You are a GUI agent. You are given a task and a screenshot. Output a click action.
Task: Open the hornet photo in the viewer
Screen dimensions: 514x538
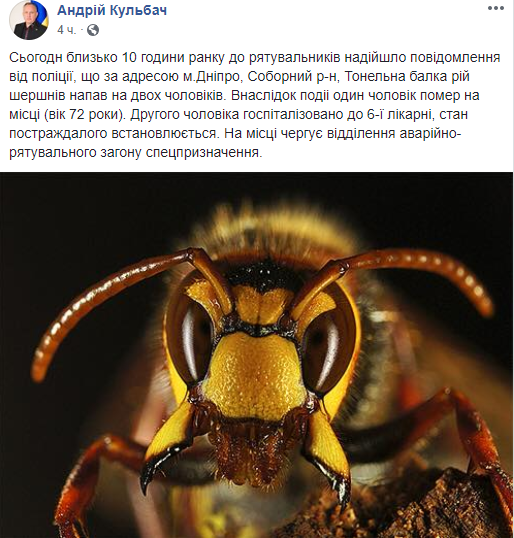click(x=256, y=355)
